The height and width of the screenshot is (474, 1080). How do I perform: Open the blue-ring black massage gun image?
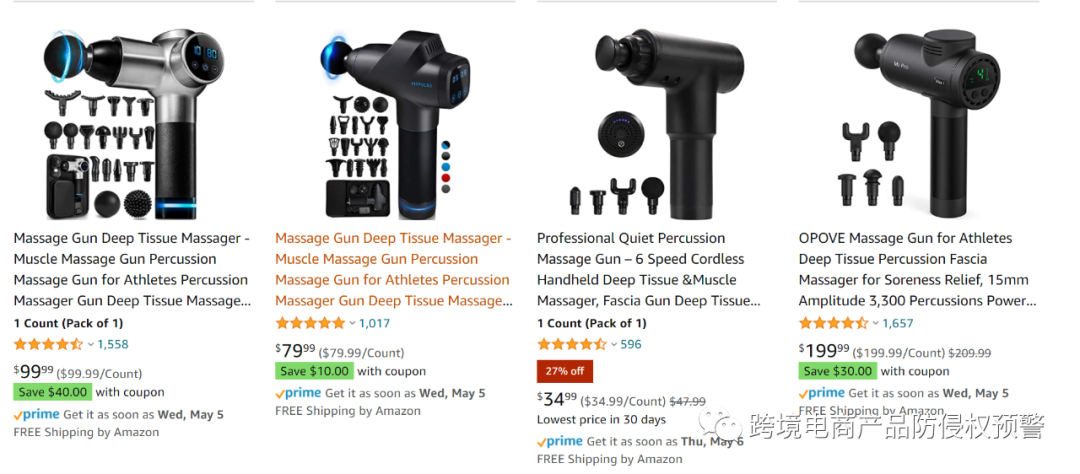(x=395, y=123)
